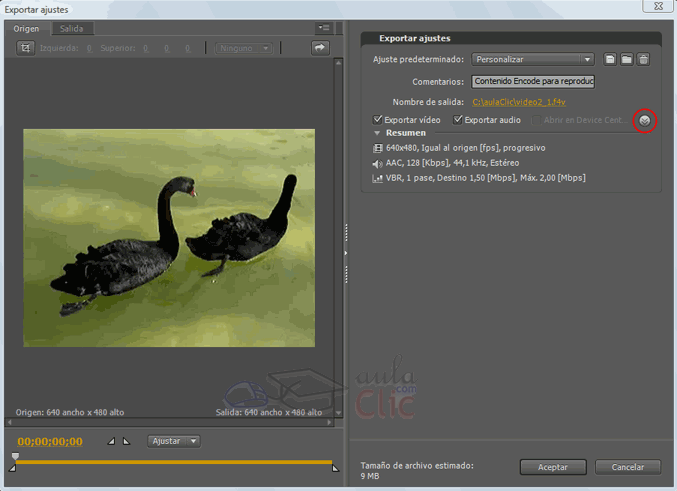
Task: Expand advanced settings with circled double-arrow button
Action: (645, 121)
